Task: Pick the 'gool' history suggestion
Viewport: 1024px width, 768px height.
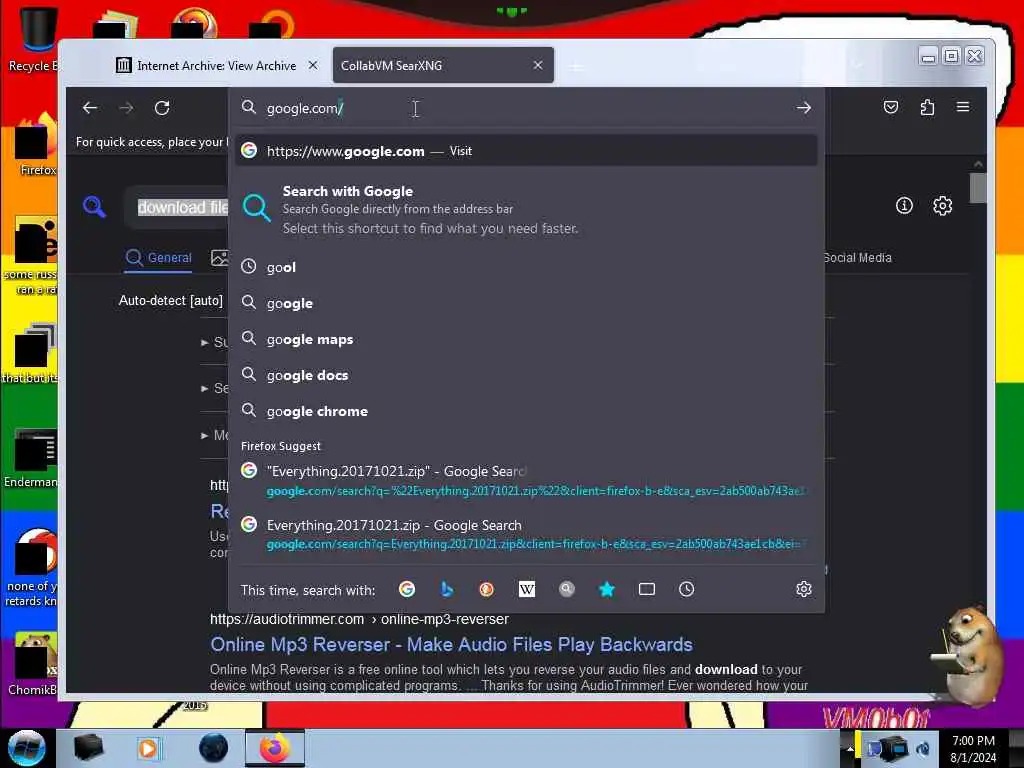Action: pyautogui.click(x=526, y=267)
